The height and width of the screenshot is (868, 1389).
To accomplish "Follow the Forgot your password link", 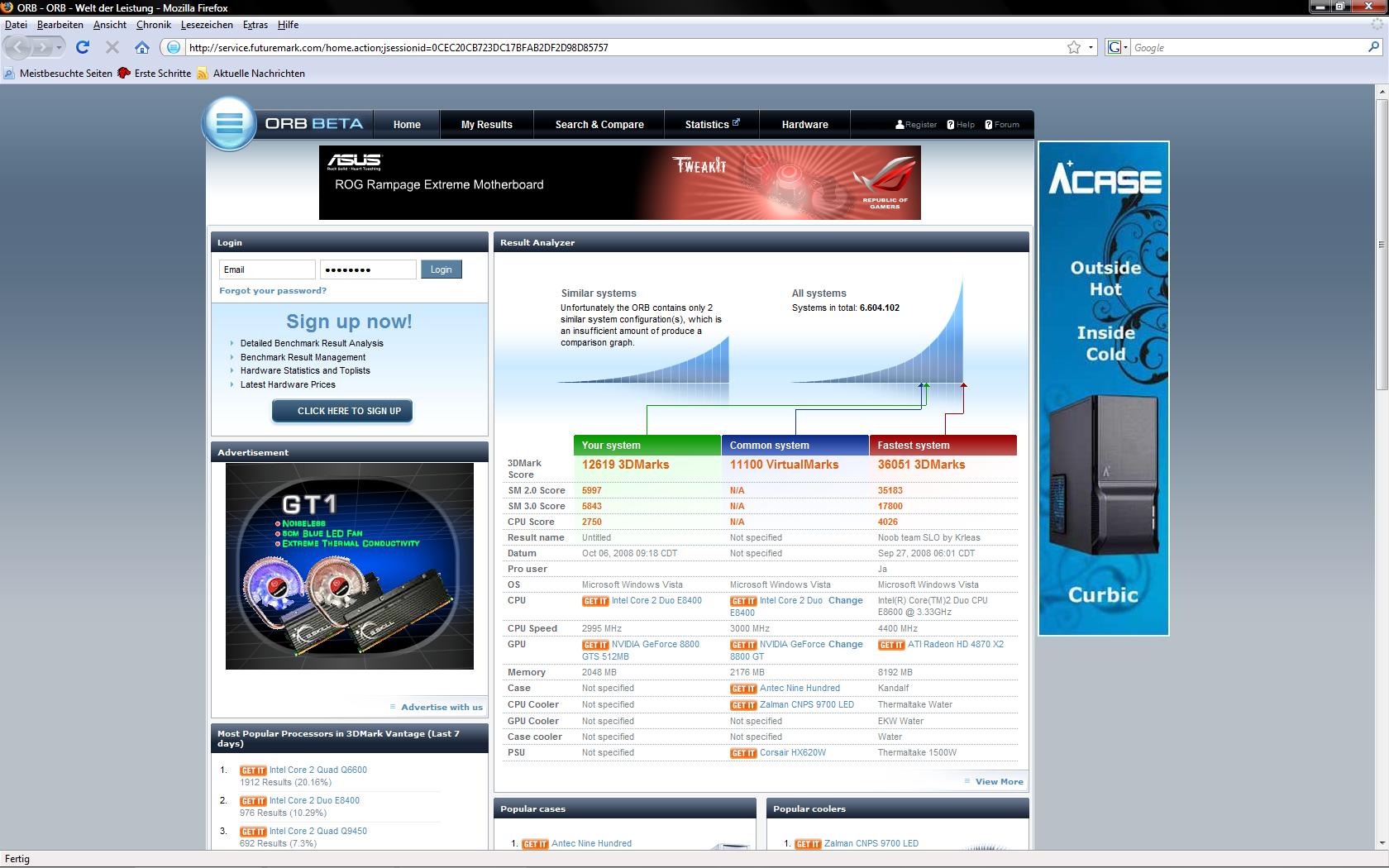I will click(273, 291).
